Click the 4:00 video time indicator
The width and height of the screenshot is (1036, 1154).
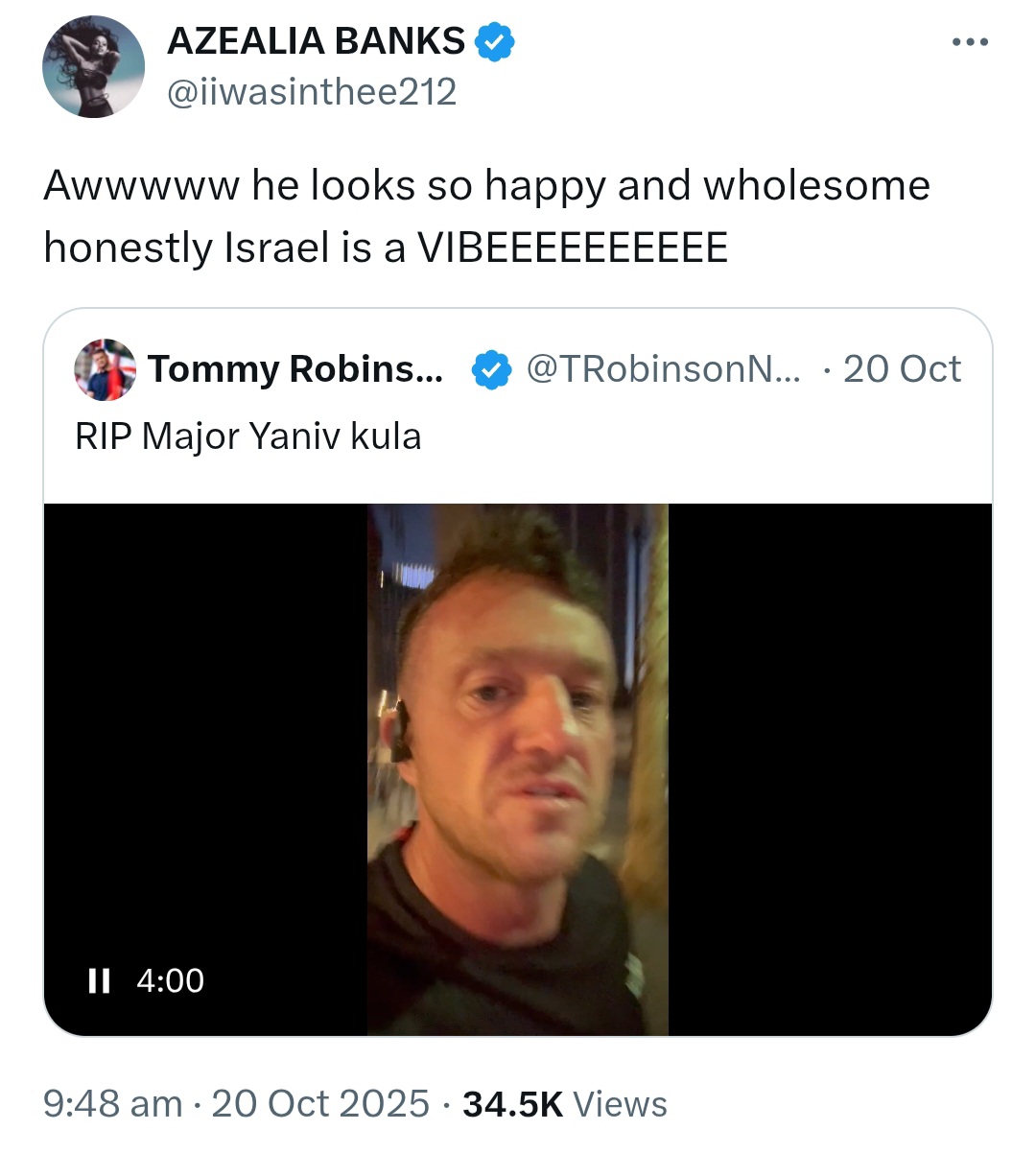click(x=170, y=980)
